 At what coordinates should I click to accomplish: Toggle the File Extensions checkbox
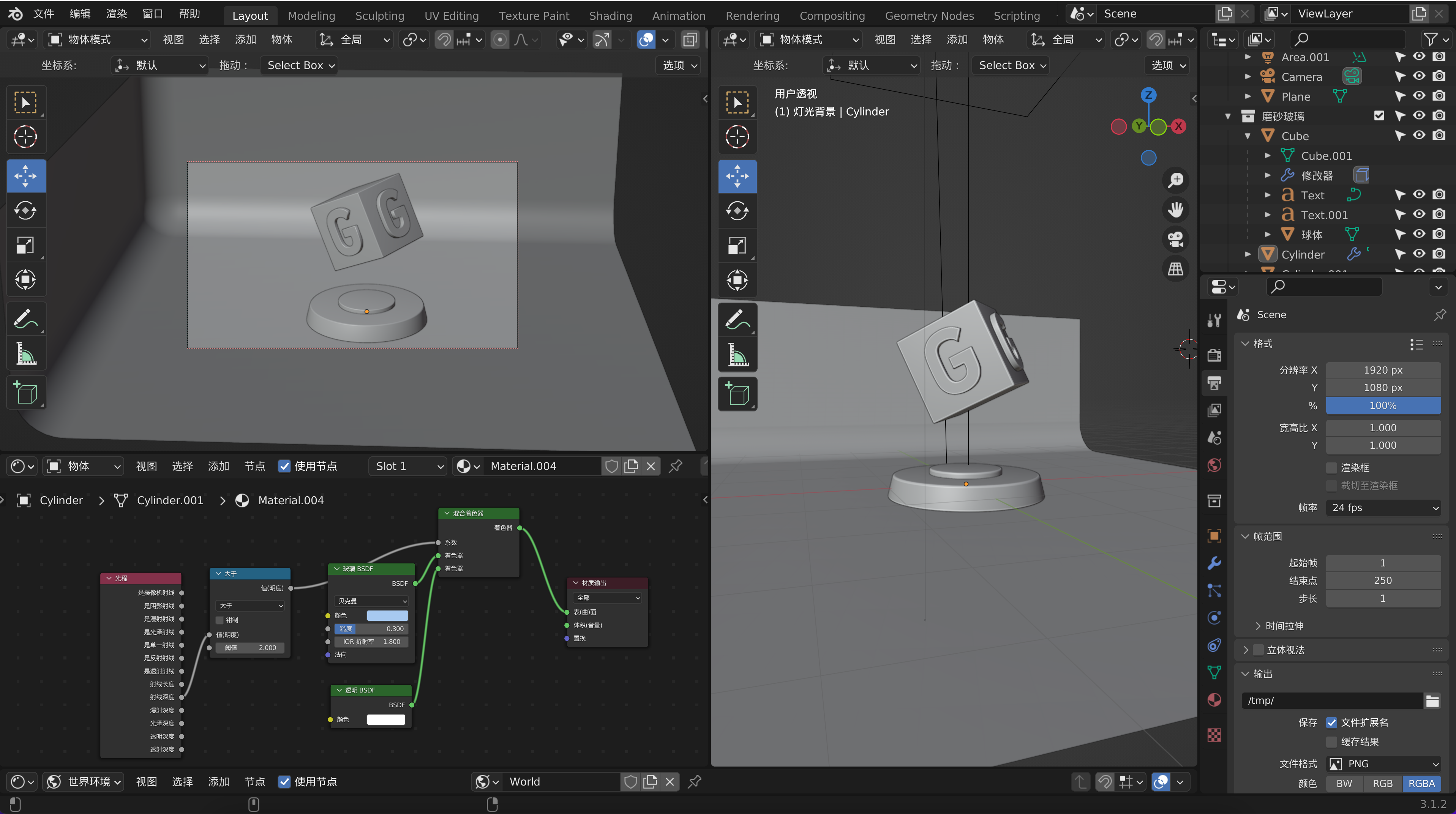1332,723
